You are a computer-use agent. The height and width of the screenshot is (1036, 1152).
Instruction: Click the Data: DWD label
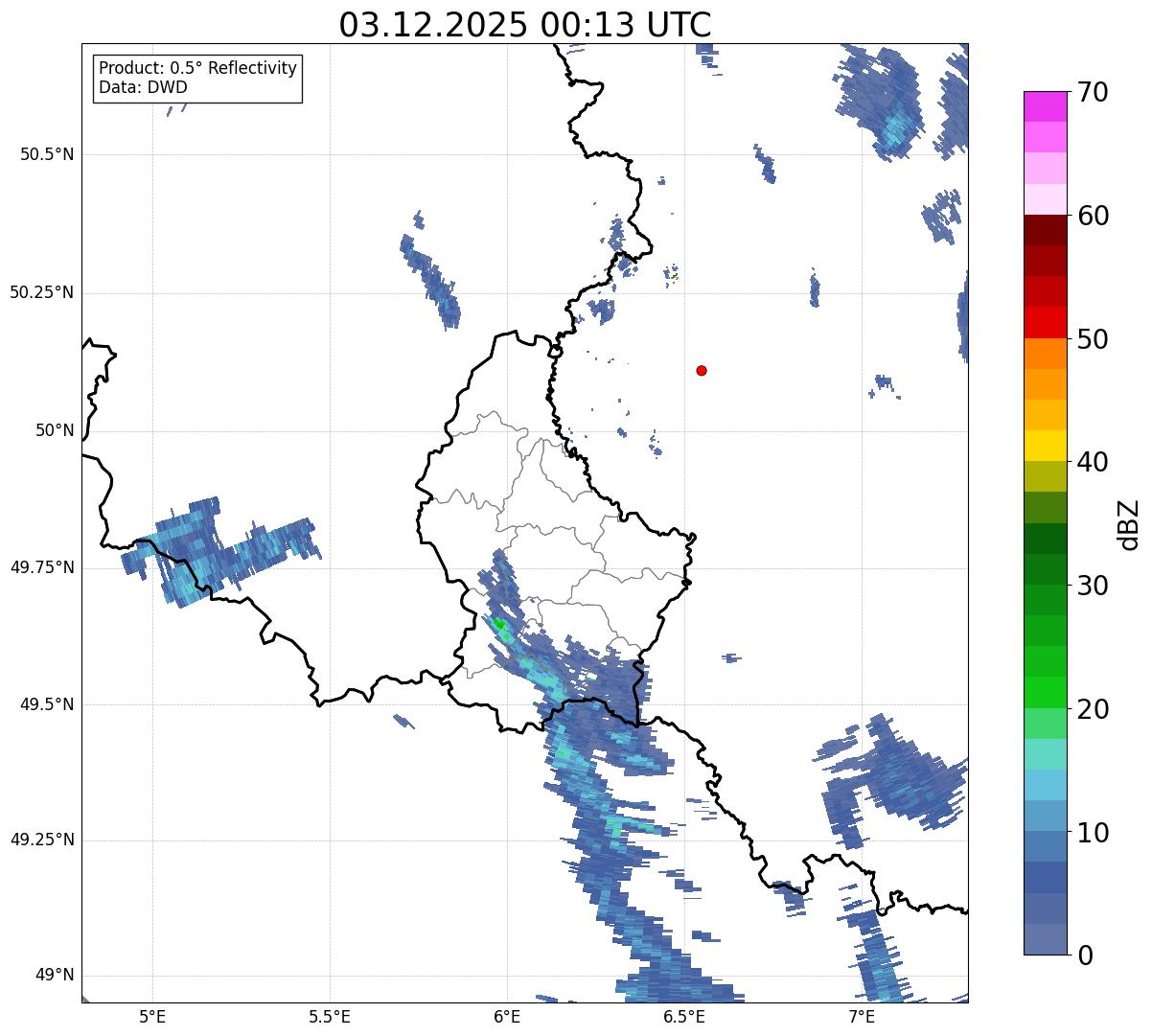coord(143,87)
